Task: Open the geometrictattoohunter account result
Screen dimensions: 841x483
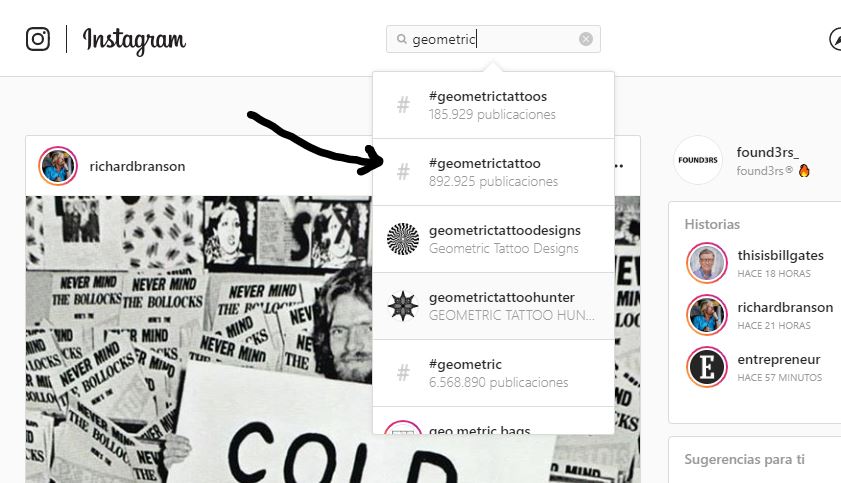Action: [493, 306]
